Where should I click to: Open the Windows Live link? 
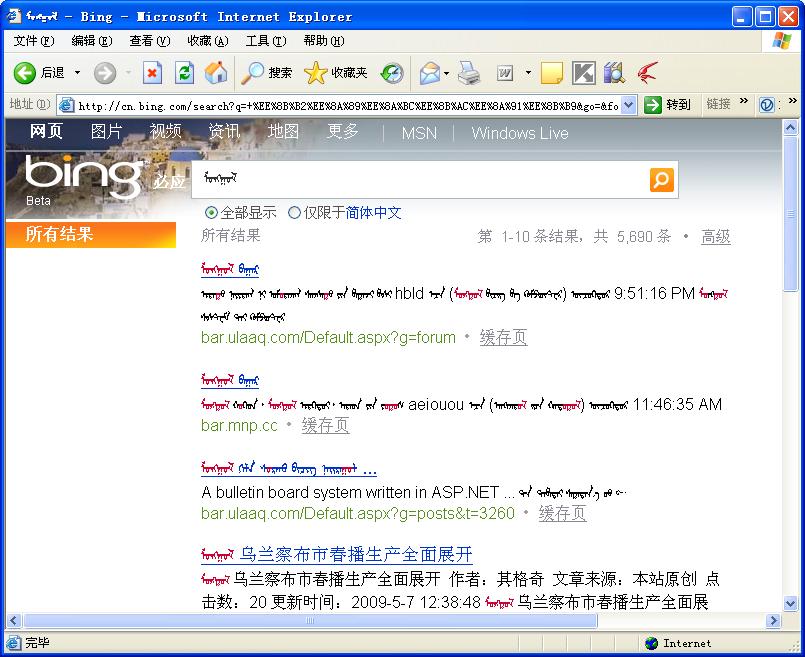(520, 133)
